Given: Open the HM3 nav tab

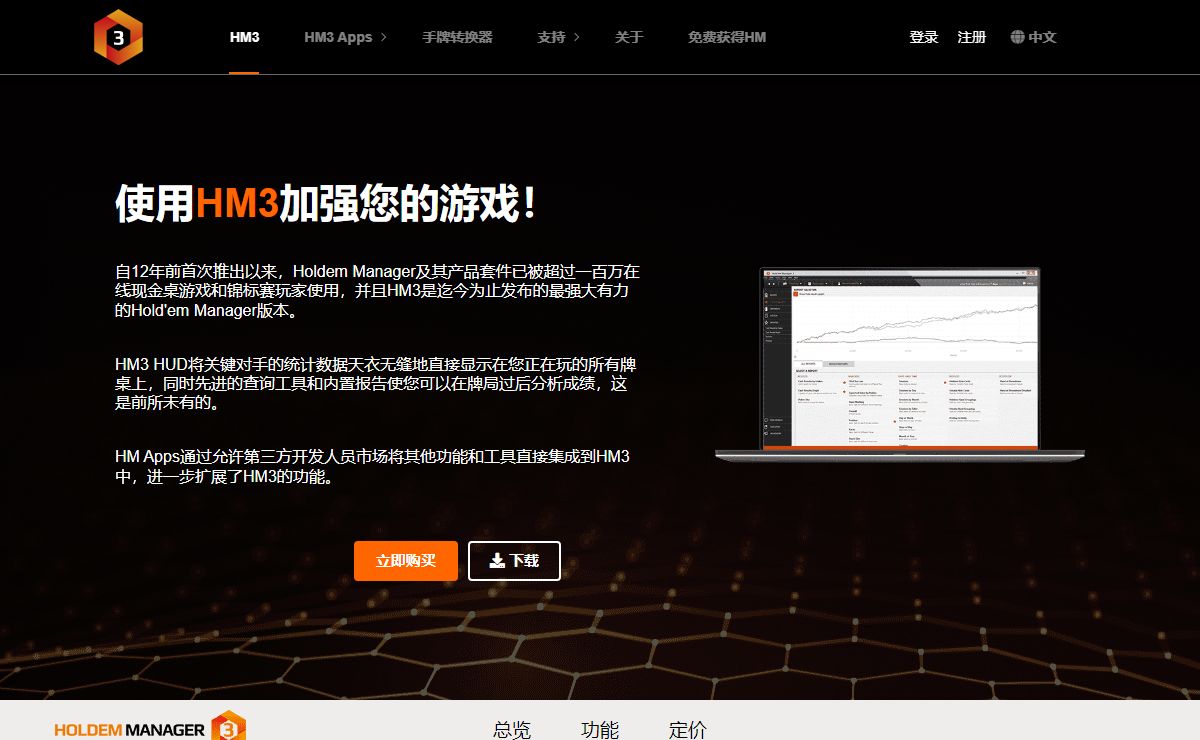Looking at the screenshot, I should pyautogui.click(x=244, y=37).
